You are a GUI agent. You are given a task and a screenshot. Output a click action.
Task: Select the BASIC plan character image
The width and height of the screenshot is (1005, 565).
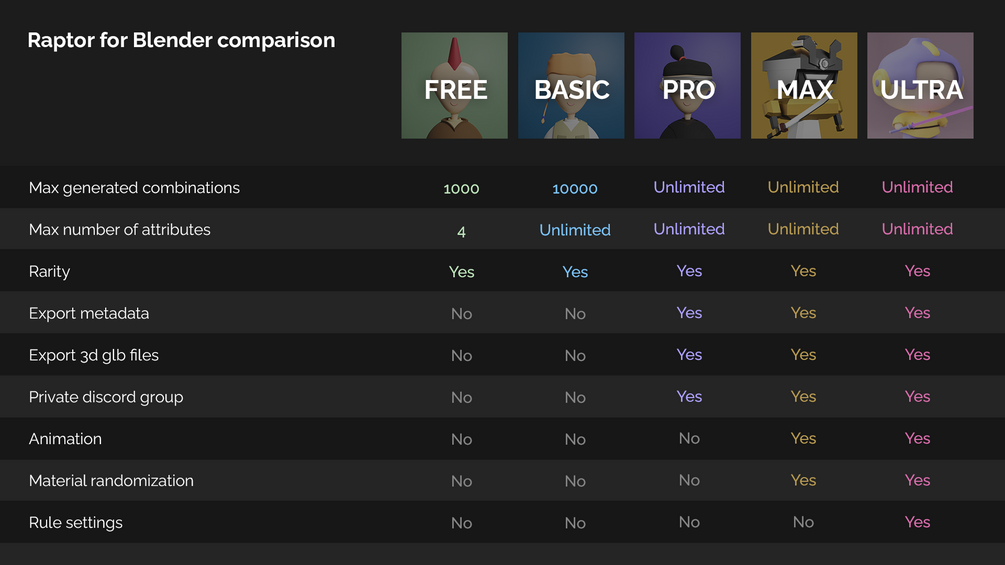[571, 86]
